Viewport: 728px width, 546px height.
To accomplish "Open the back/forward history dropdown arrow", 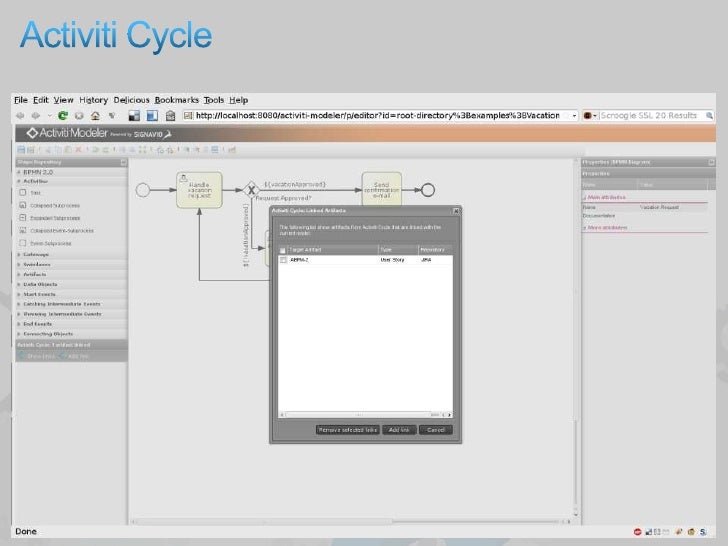I will tap(49, 116).
